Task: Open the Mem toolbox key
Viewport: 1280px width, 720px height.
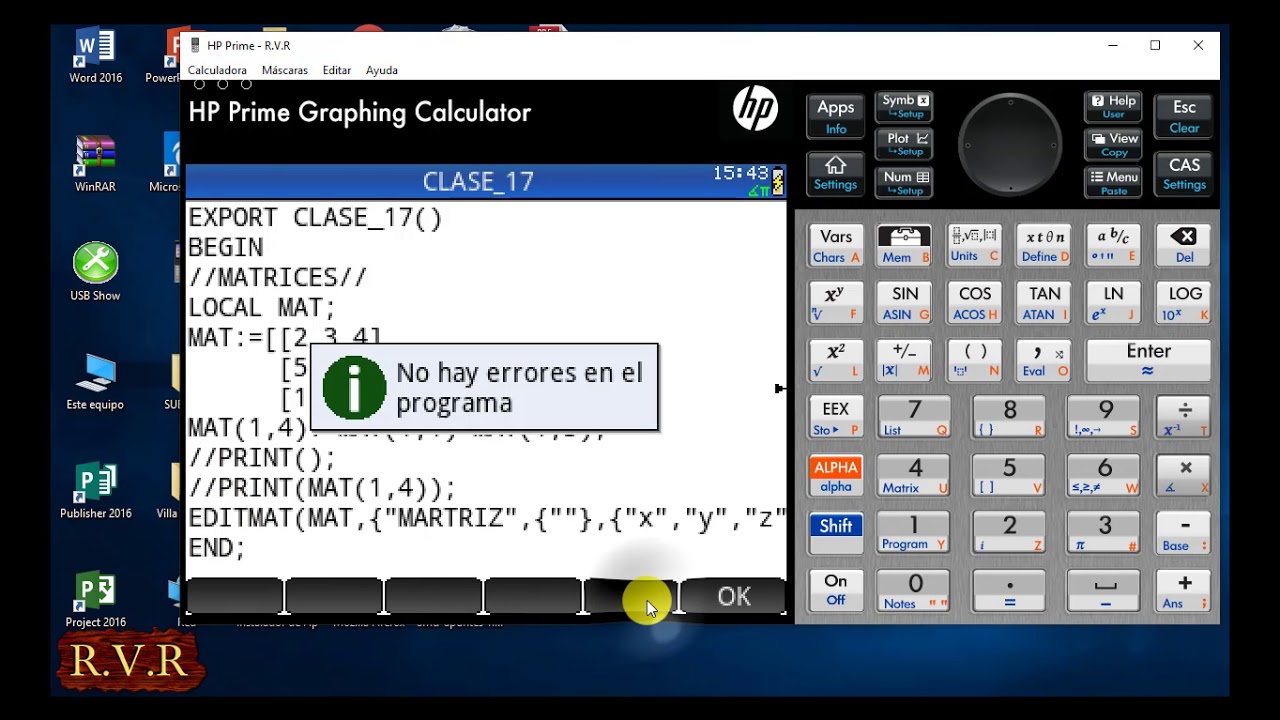Action: coord(904,246)
